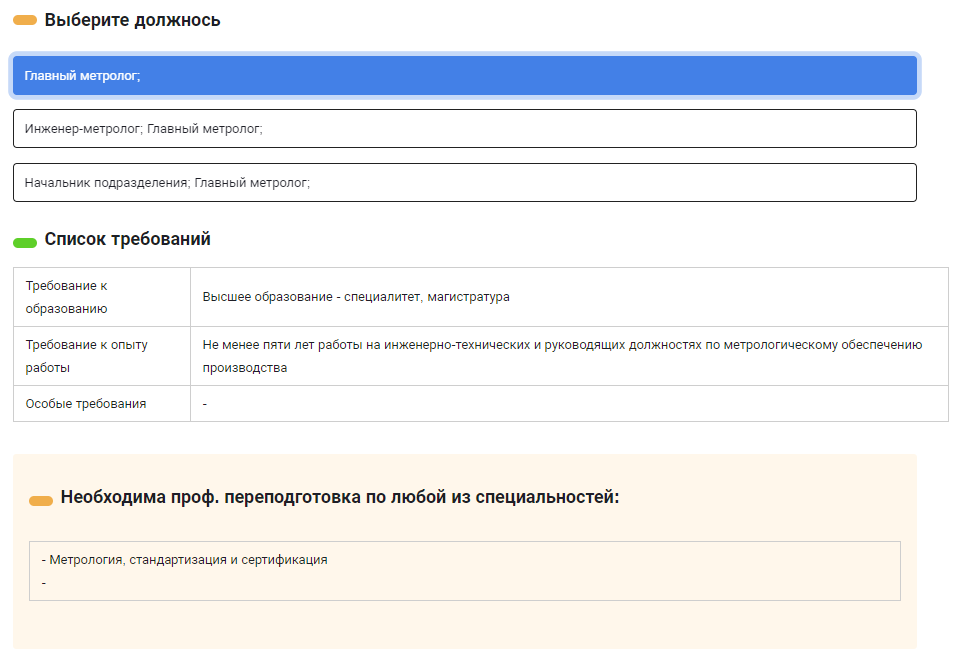Click the 'Список требований' heading

(127, 240)
